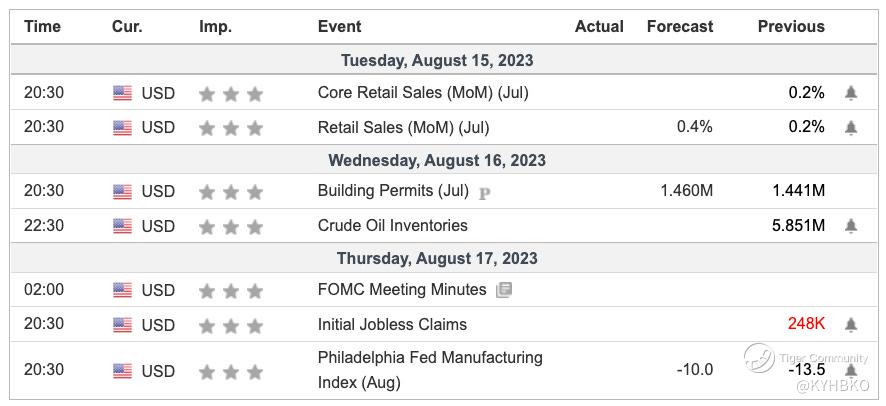The width and height of the screenshot is (886, 406).
Task: Open Philadelphia Fed Manufacturing Index event
Action: 430,369
